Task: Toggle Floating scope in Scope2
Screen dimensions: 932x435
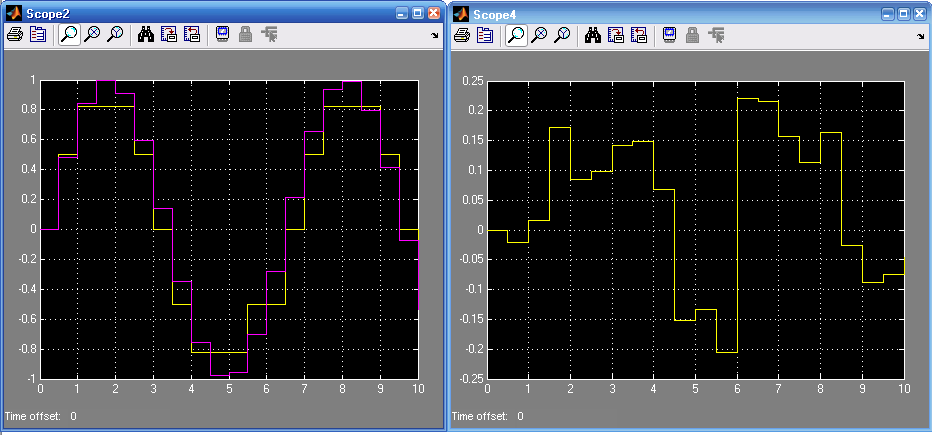Action: [223, 35]
